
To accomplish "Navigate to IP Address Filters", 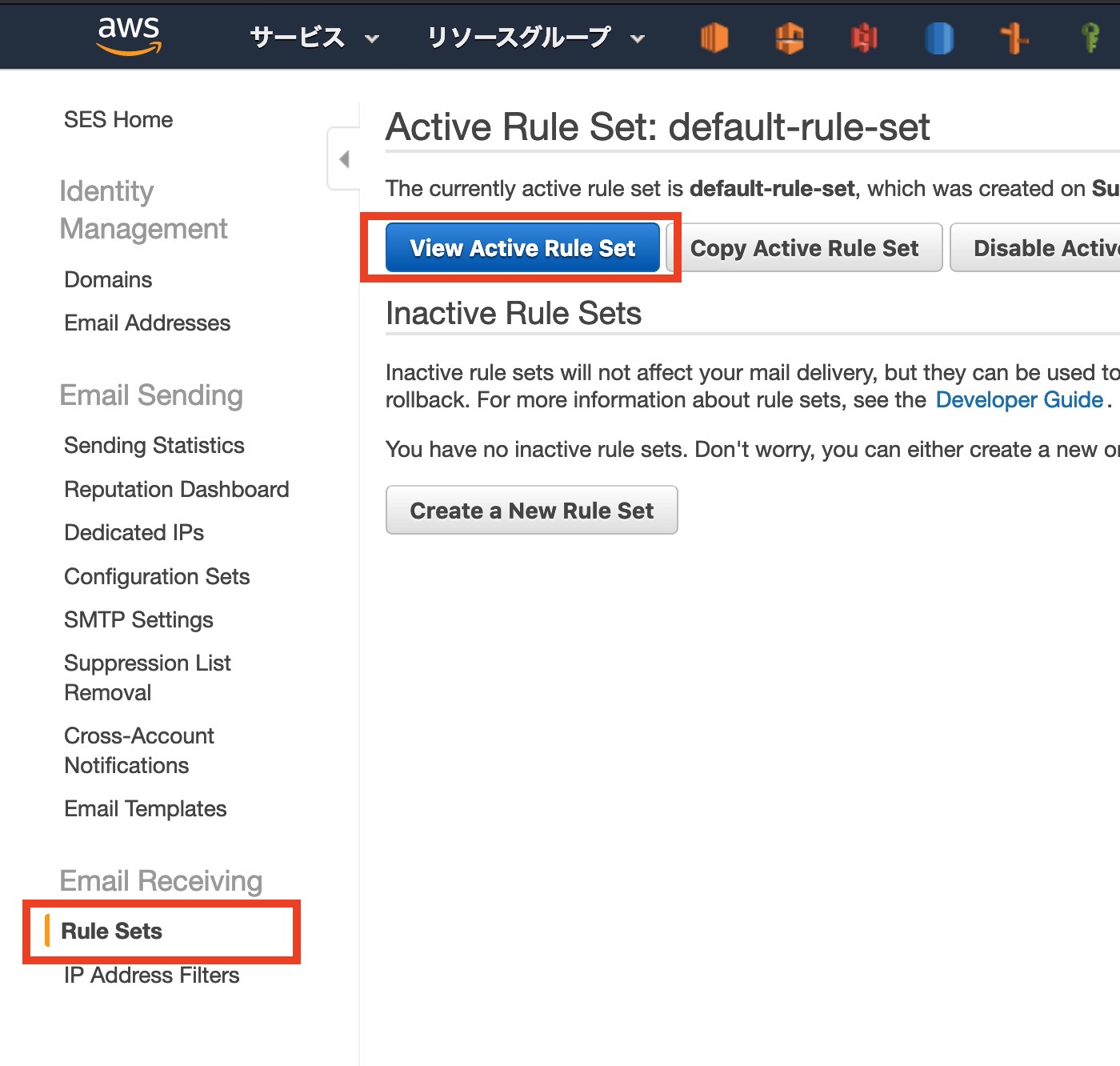I will [152, 976].
